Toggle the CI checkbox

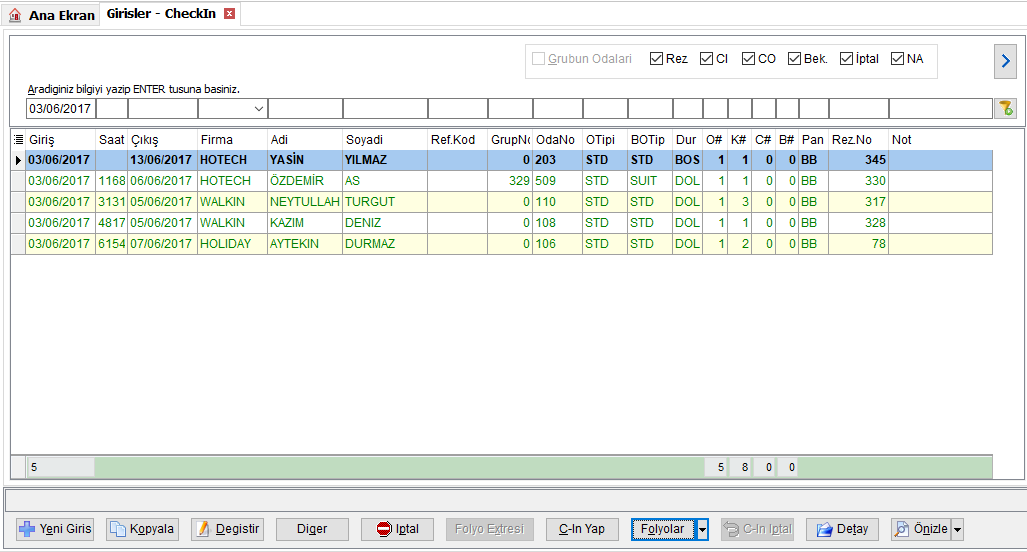(x=706, y=59)
